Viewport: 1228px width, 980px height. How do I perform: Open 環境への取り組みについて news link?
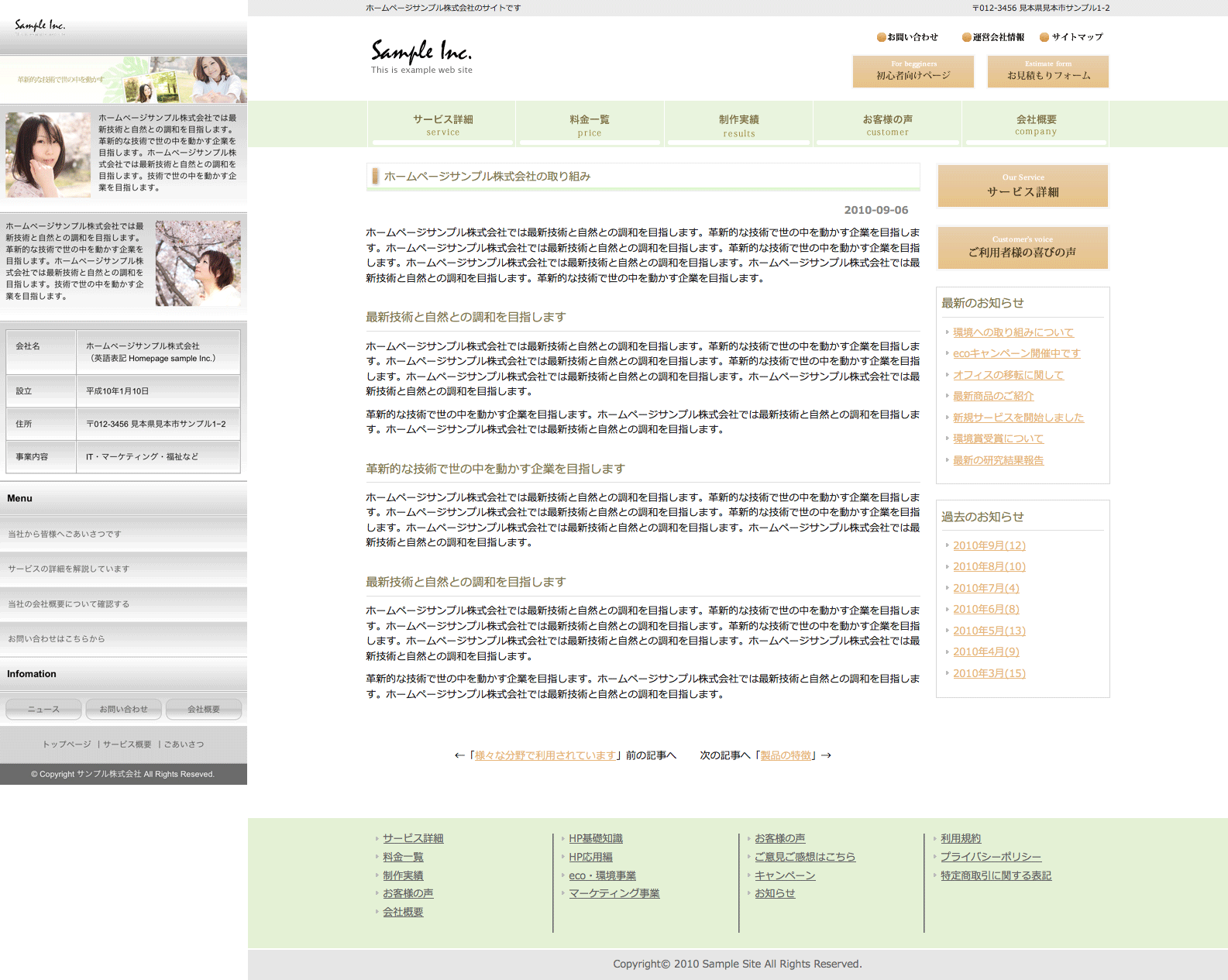click(x=1013, y=332)
